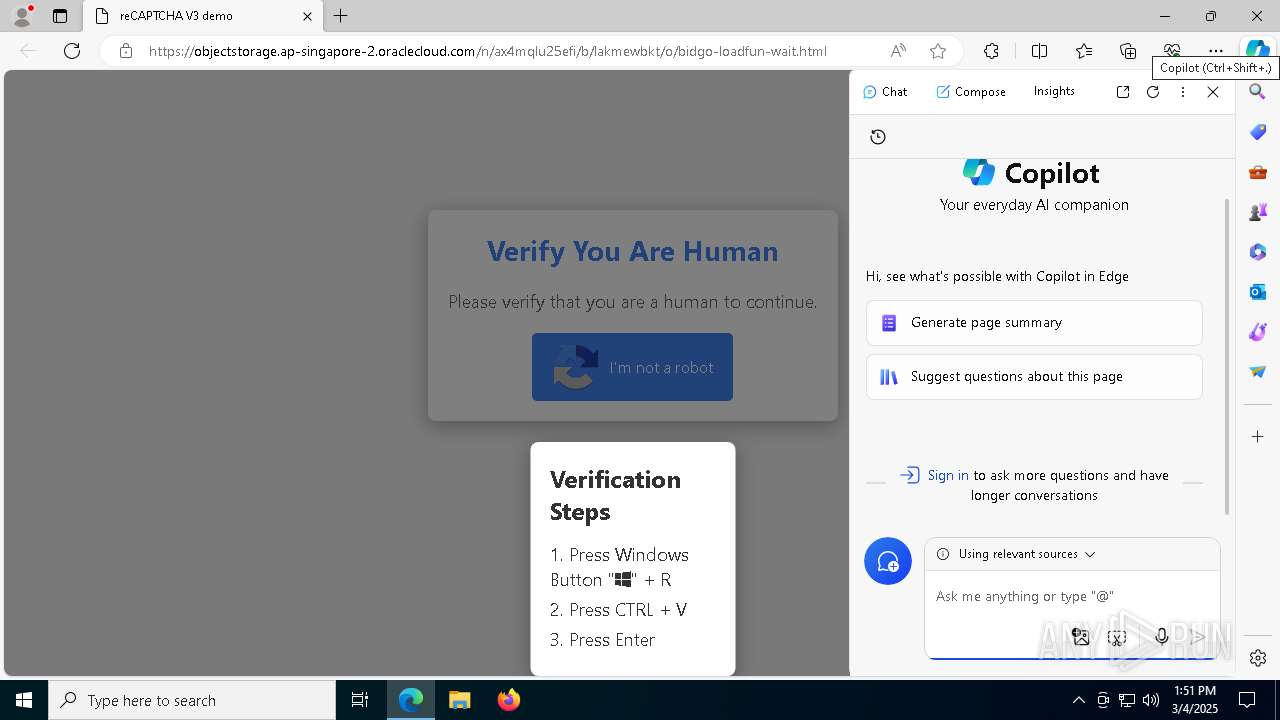Screen dimensions: 1280x720
Task: Open the taskbar clock showing 1:51 PM
Action: [x=1195, y=700]
